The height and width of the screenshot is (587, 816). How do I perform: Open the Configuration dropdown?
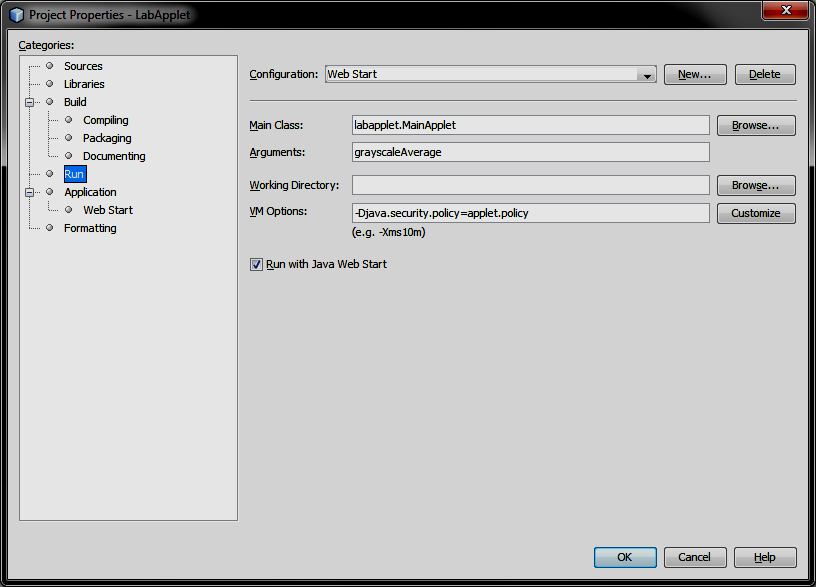(490, 74)
